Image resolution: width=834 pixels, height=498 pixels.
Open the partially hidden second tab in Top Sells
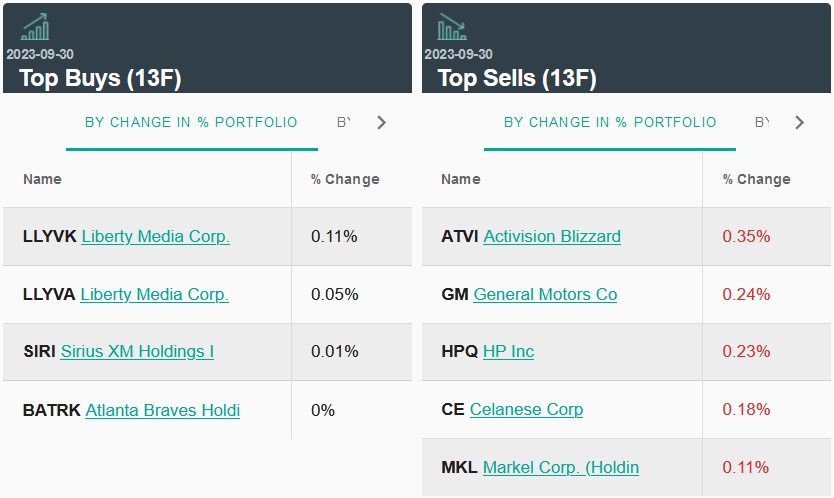point(762,123)
